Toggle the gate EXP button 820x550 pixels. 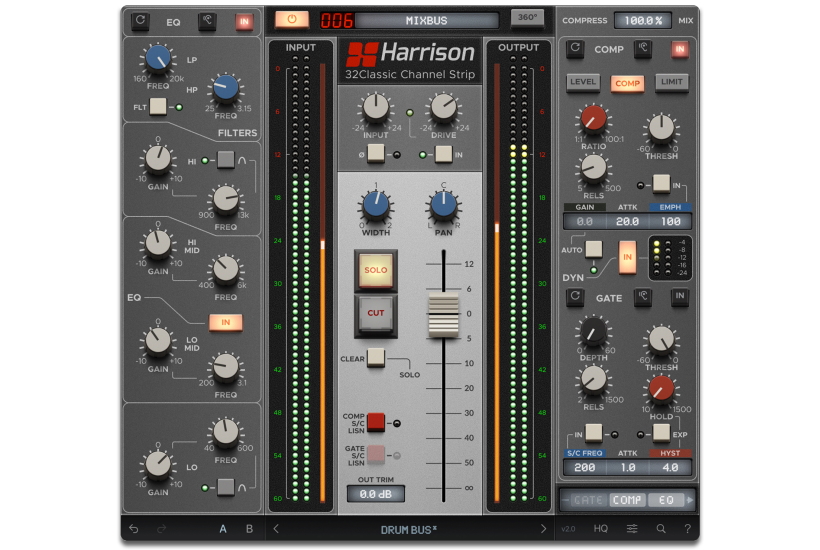(x=661, y=432)
